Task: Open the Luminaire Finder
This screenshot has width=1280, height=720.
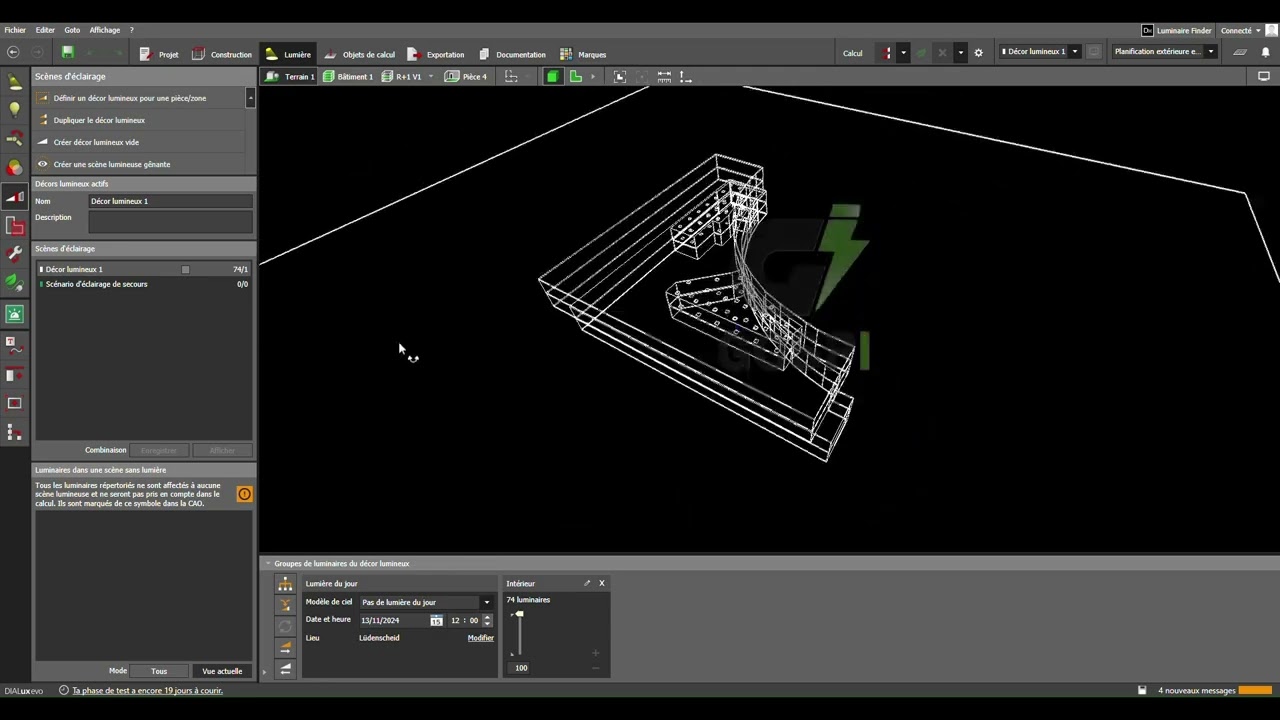Action: click(x=1177, y=30)
